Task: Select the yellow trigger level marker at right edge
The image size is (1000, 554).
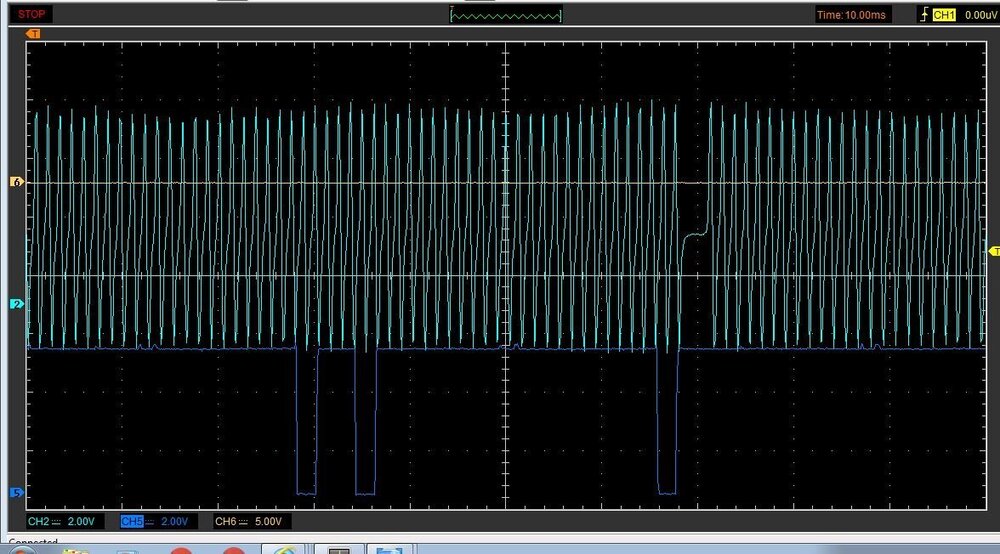Action: click(x=993, y=250)
